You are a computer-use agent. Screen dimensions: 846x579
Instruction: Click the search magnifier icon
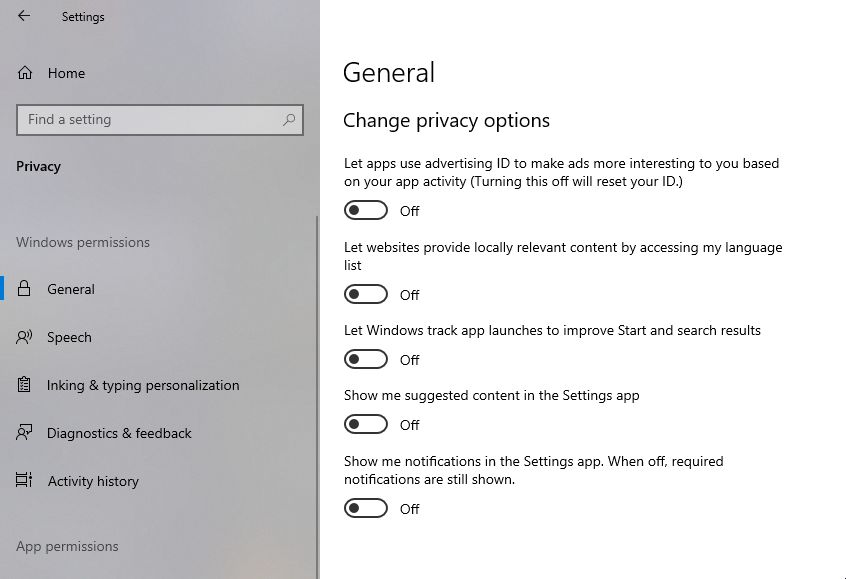click(x=289, y=119)
